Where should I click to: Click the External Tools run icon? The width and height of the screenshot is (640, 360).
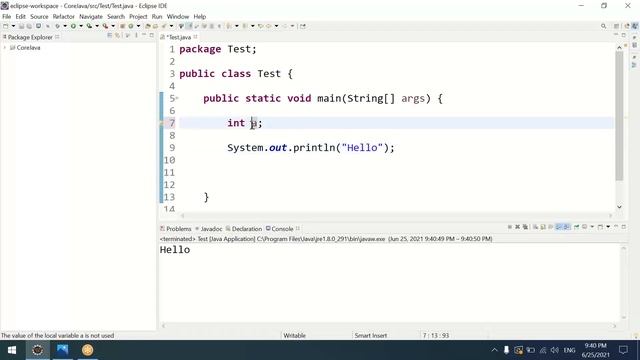pyautogui.click(x=105, y=26)
